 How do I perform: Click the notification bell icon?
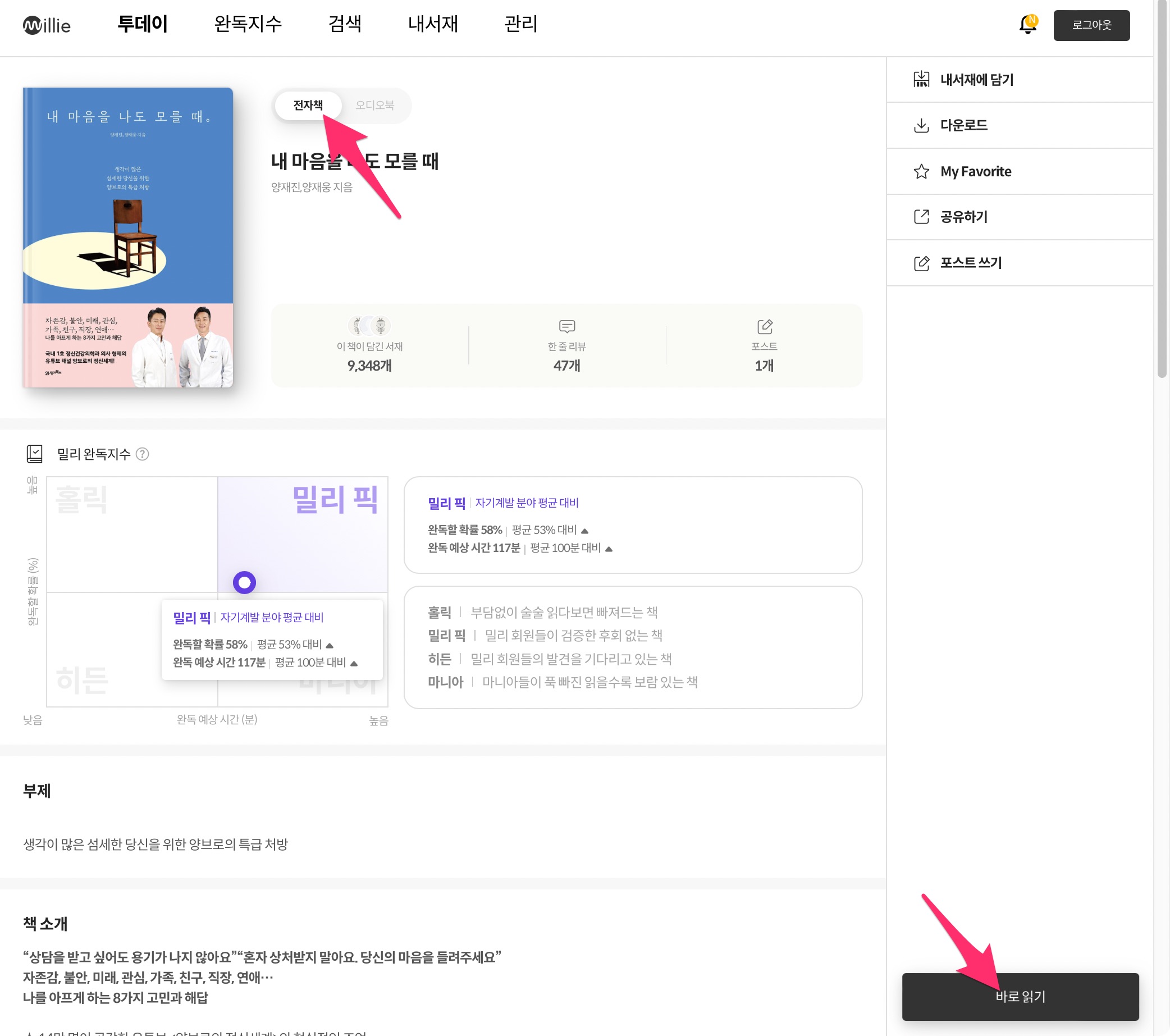(x=1027, y=25)
